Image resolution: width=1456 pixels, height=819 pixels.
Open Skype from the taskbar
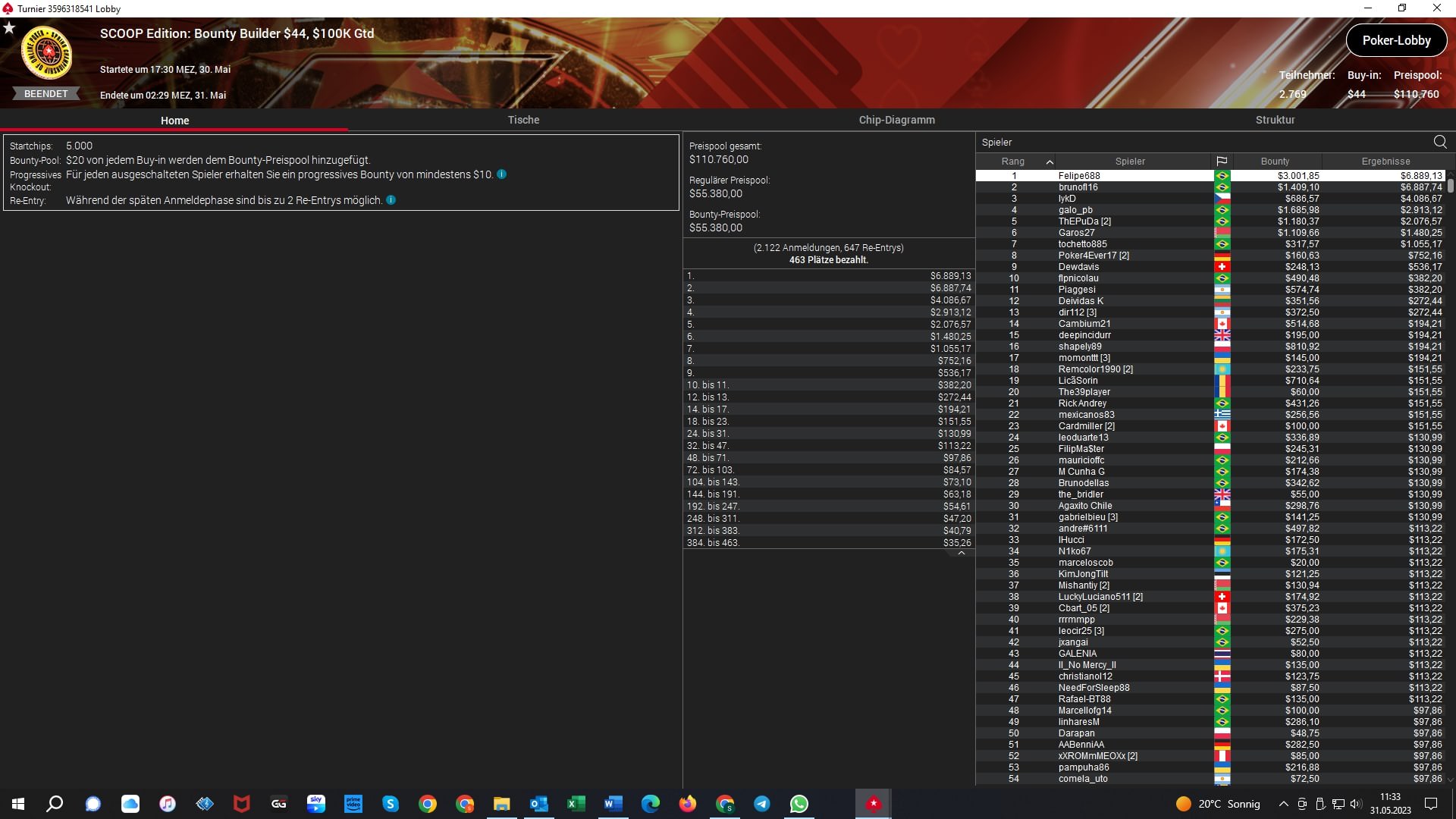click(x=391, y=804)
